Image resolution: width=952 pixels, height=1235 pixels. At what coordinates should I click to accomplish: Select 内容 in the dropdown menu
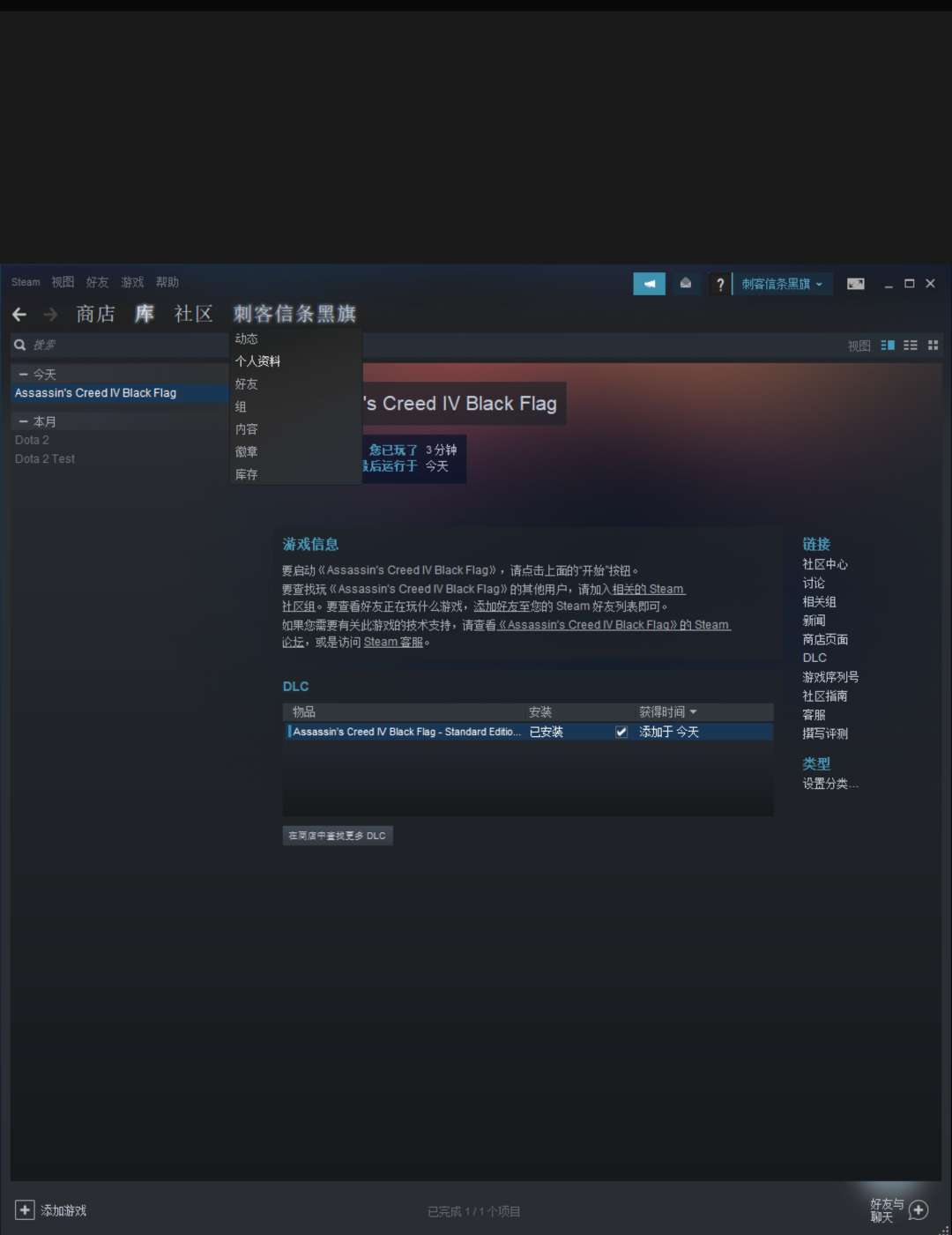pos(296,429)
